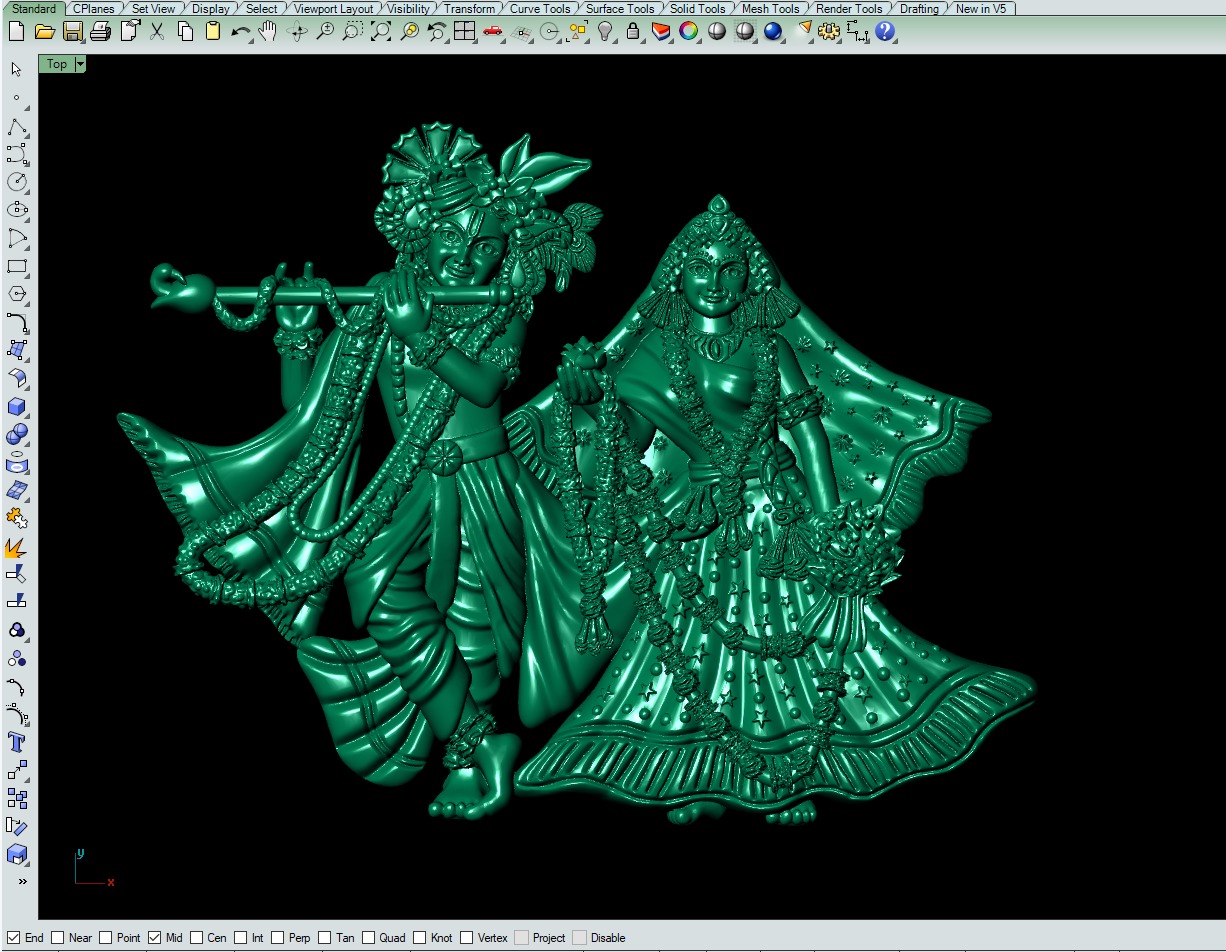Select the Circle tool in left sidebar

point(17,182)
